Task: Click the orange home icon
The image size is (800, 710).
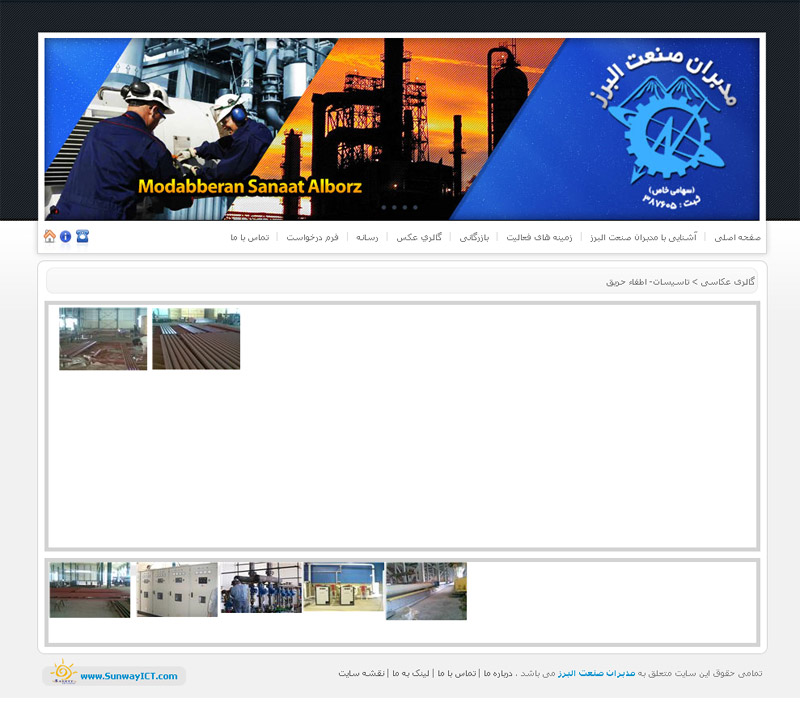Action: (49, 236)
